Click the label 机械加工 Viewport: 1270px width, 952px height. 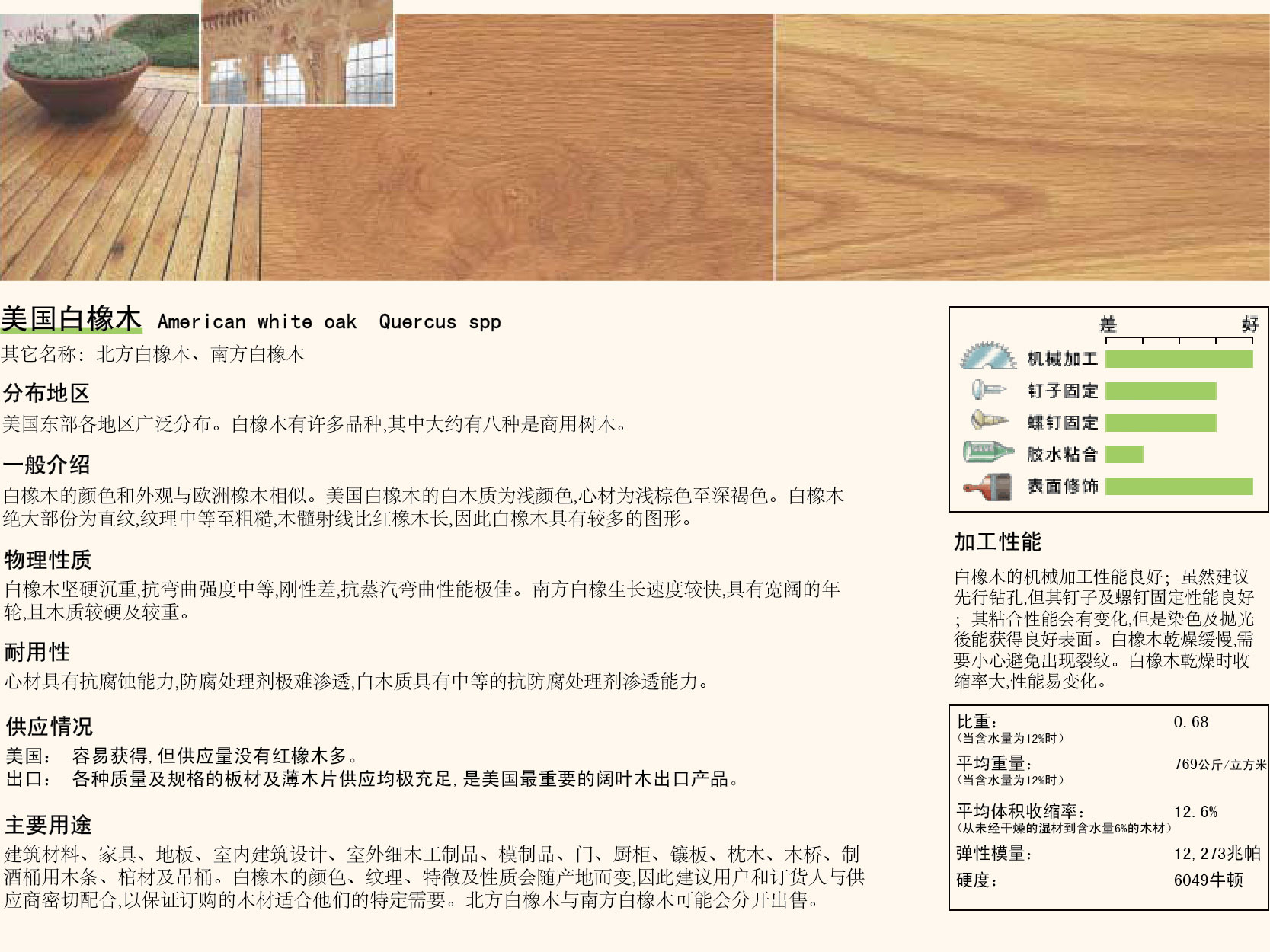pyautogui.click(x=1062, y=359)
